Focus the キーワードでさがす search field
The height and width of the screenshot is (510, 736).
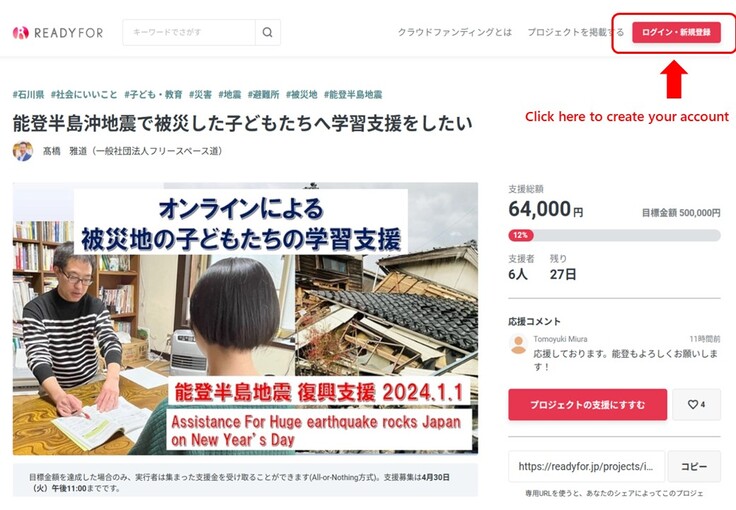(189, 32)
